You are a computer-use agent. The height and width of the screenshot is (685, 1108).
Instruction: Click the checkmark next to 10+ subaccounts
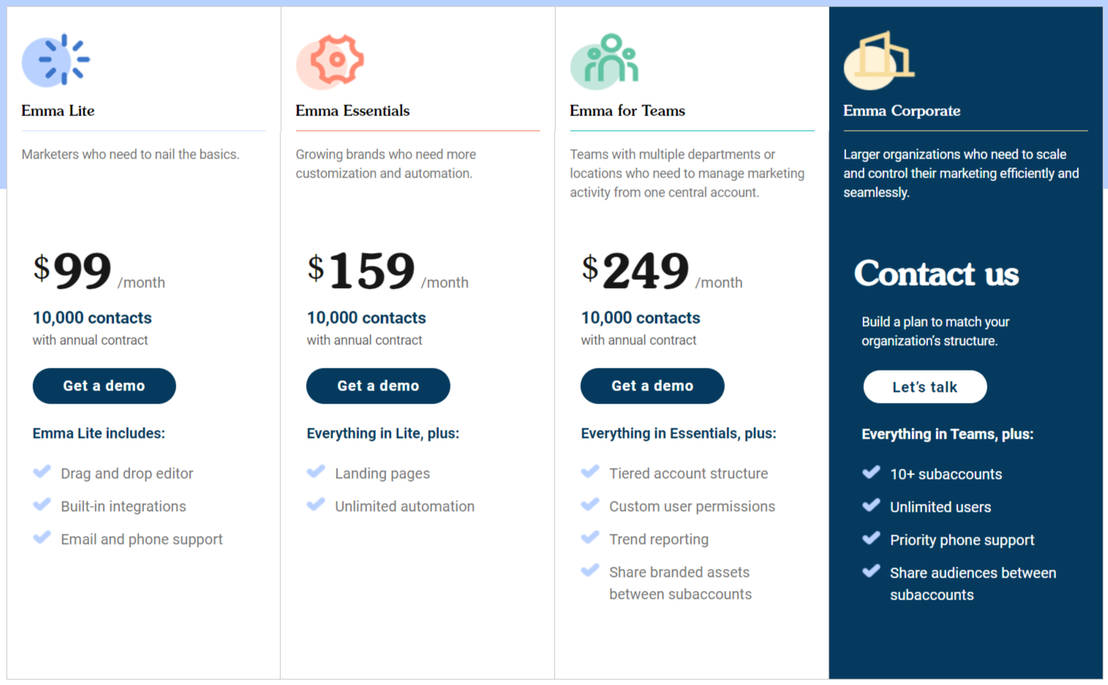point(871,472)
